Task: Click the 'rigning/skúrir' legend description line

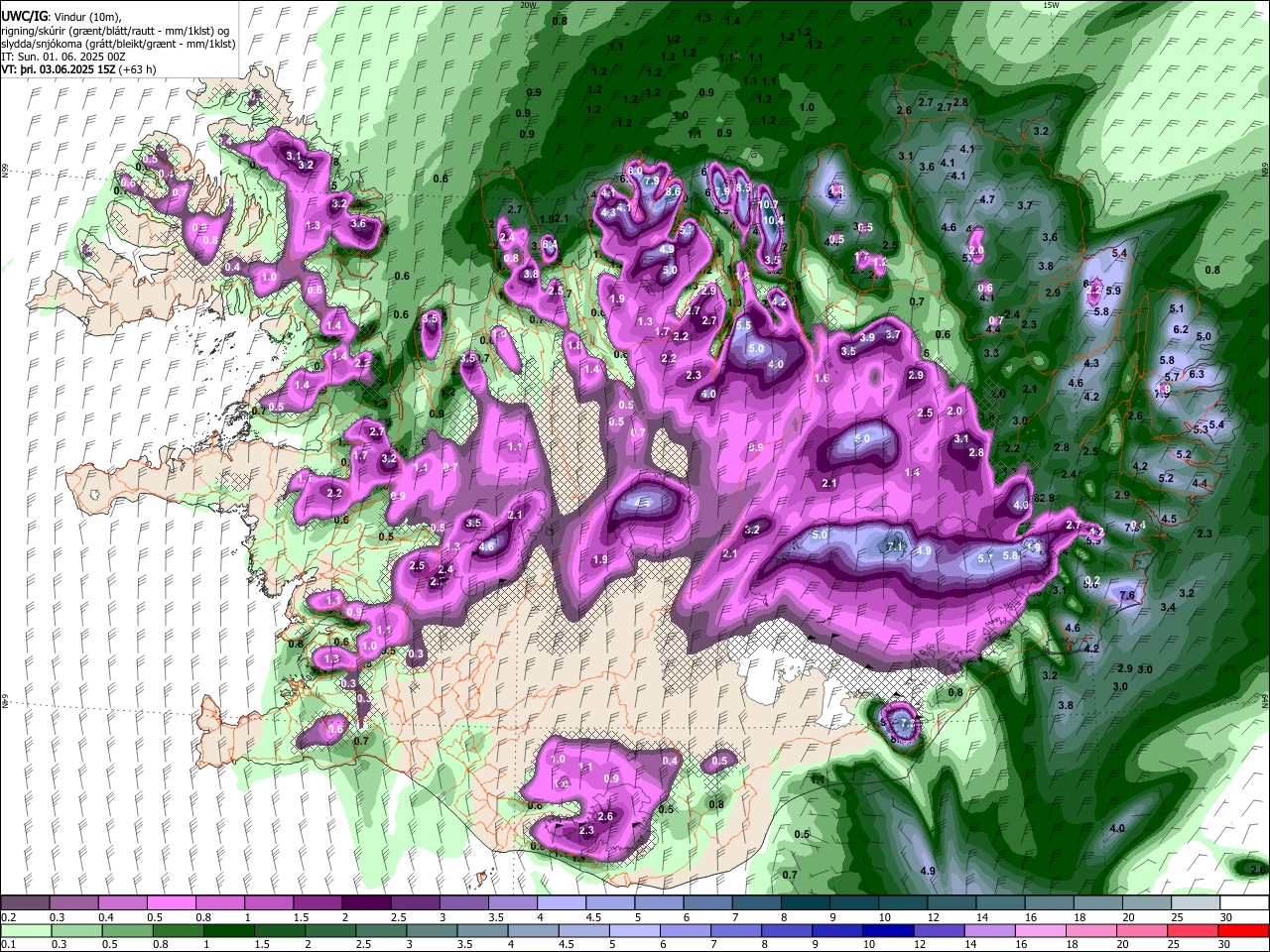Action: pos(117,31)
